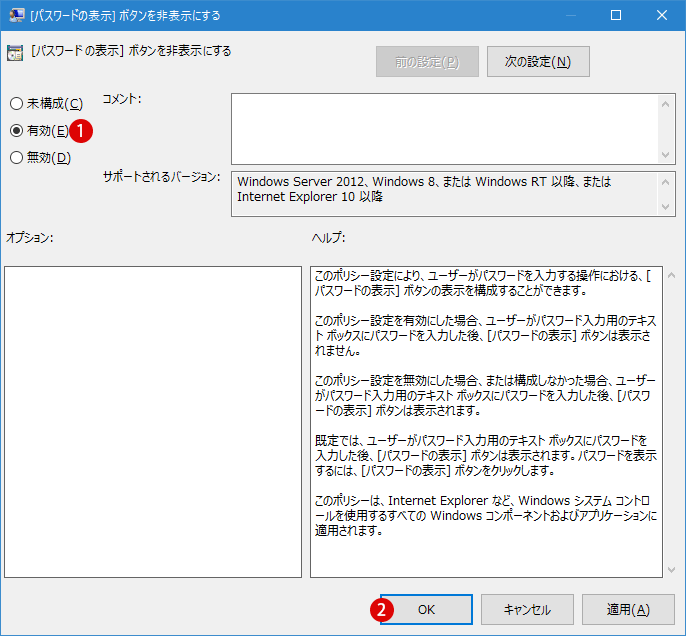Click the 前の設定(P) button
Screen dimensions: 686x636
[x=427, y=62]
